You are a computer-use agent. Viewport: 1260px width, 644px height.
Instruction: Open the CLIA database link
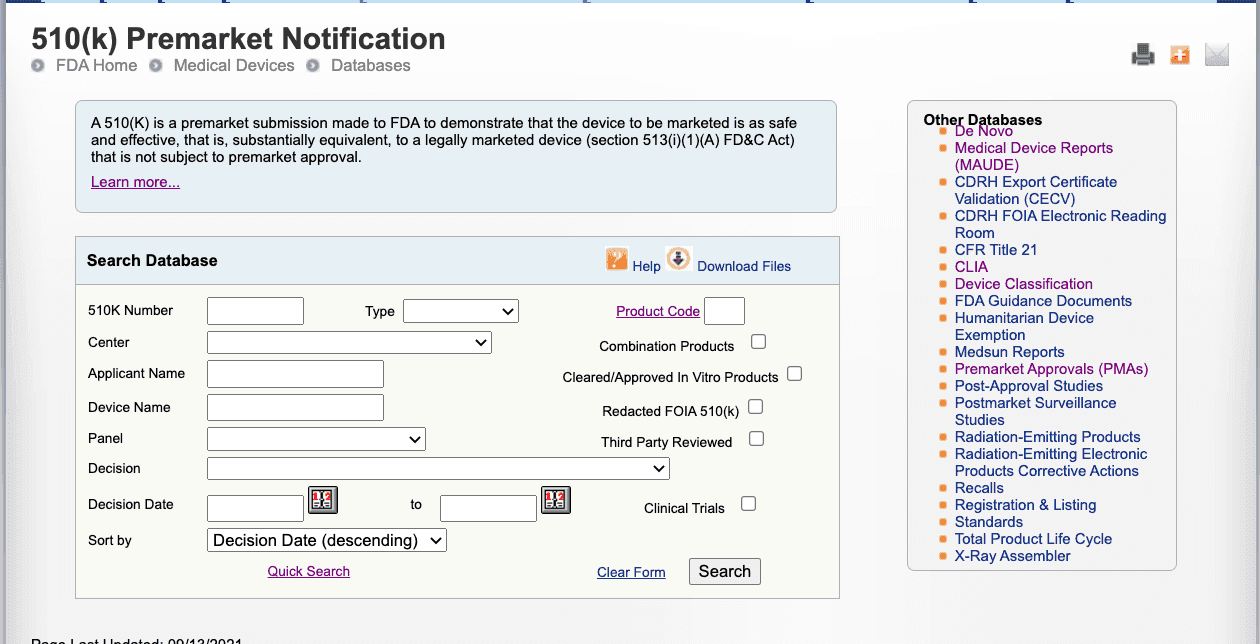click(x=971, y=267)
